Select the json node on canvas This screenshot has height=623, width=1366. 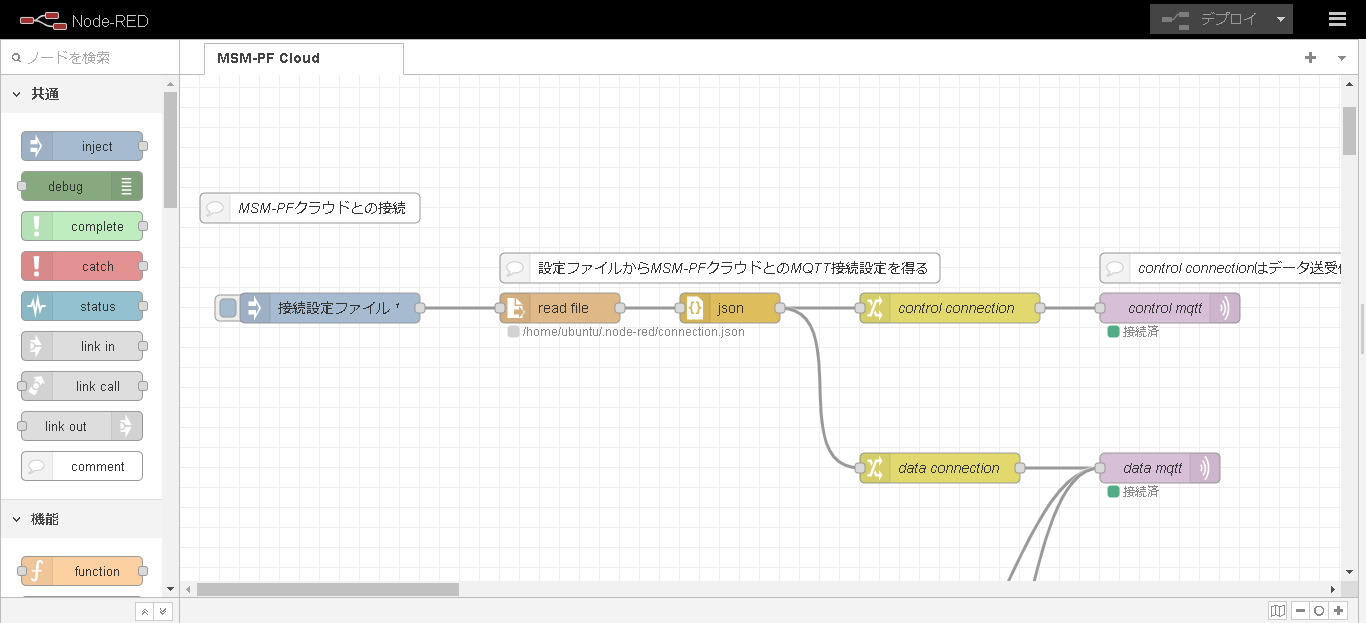(730, 308)
